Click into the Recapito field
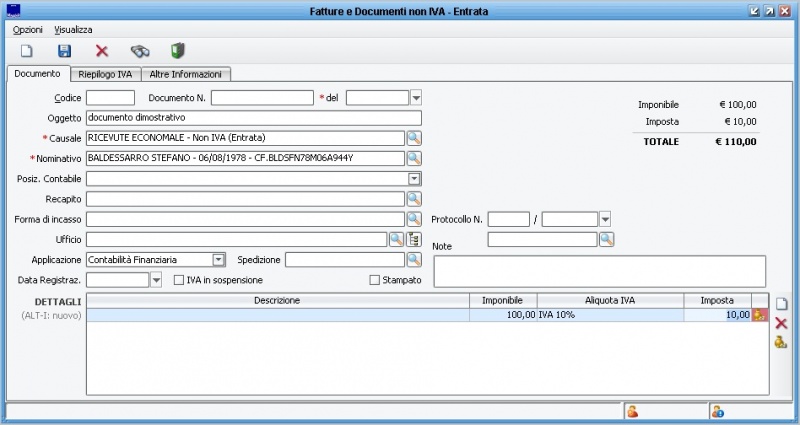 click(x=245, y=199)
